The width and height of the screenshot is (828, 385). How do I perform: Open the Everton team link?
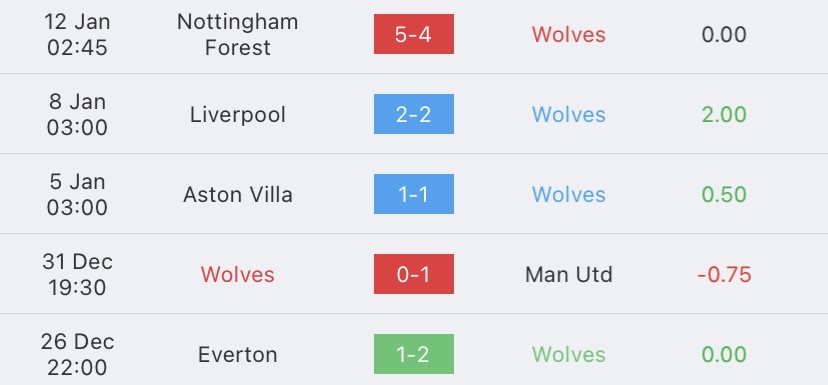click(x=238, y=354)
